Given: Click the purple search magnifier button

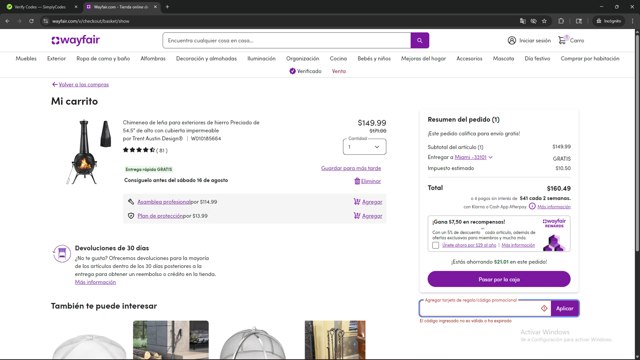Looking at the screenshot, I should click(x=420, y=40).
